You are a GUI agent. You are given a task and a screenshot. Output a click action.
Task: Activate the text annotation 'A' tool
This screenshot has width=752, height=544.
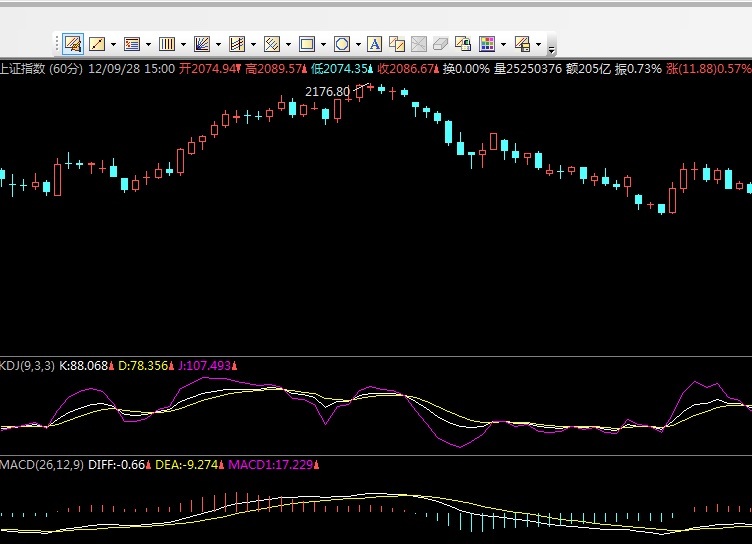(375, 44)
